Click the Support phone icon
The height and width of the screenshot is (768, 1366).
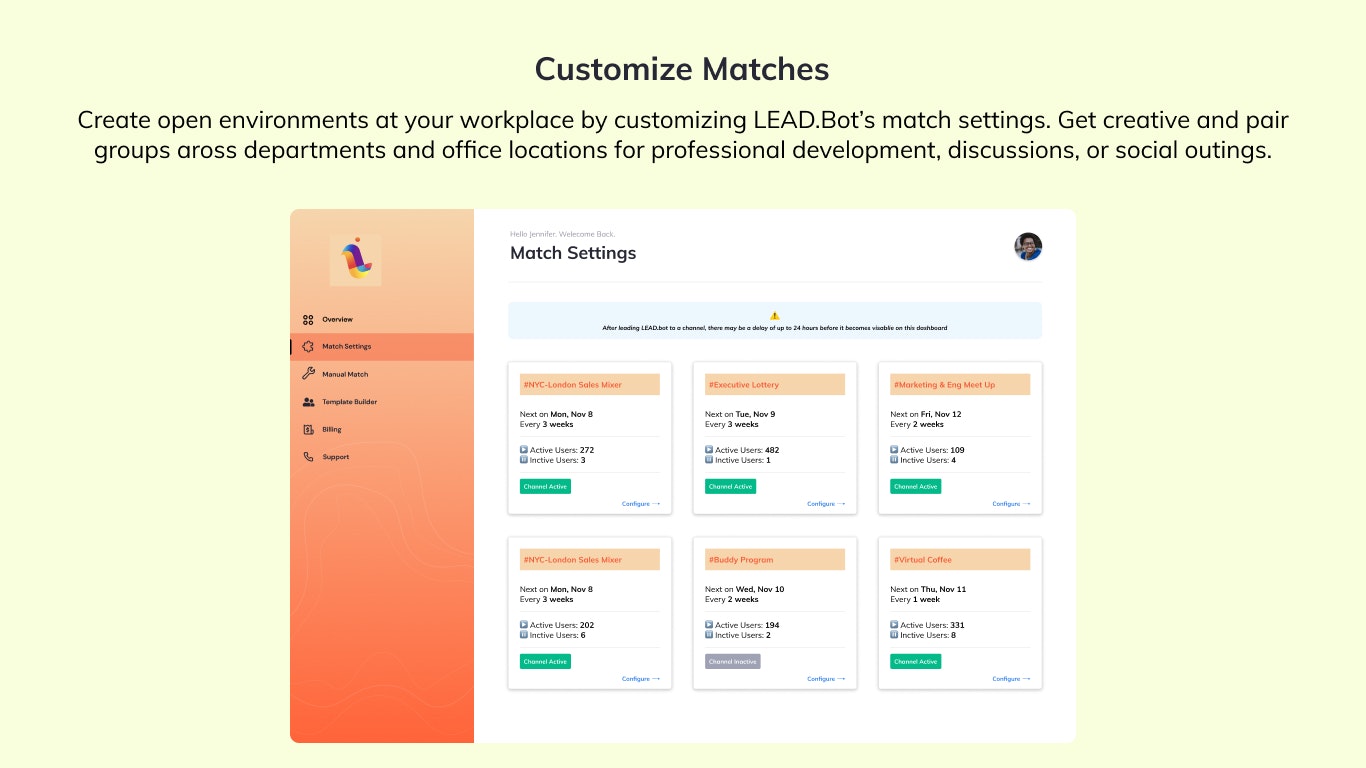[308, 457]
